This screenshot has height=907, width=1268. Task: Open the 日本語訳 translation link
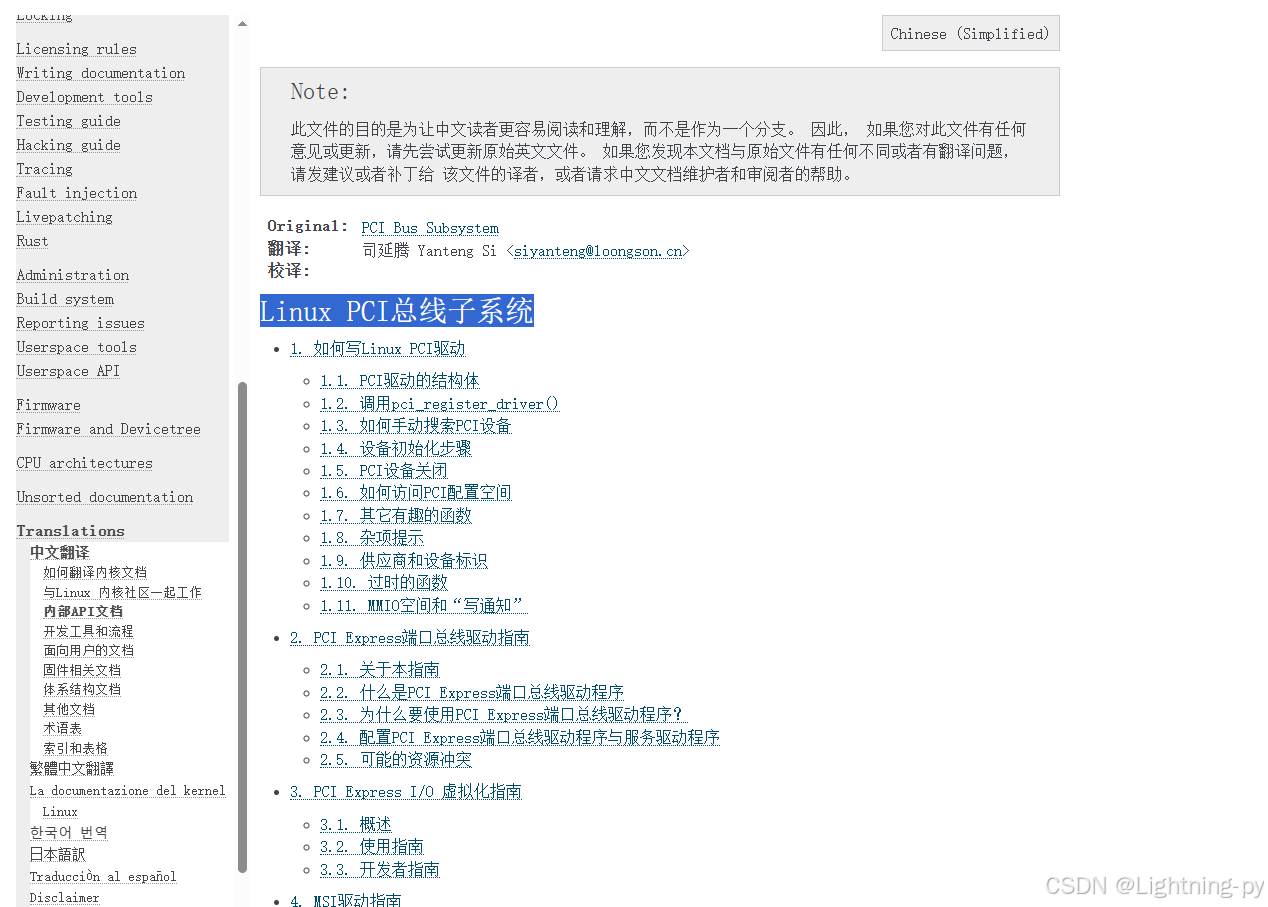(x=57, y=854)
